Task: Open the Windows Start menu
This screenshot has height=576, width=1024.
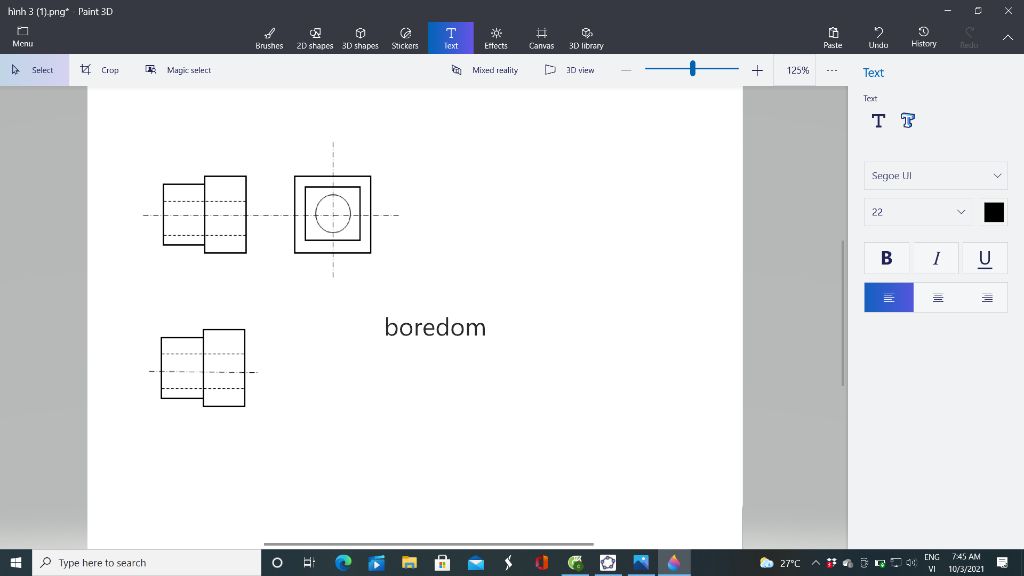Action: 16,562
